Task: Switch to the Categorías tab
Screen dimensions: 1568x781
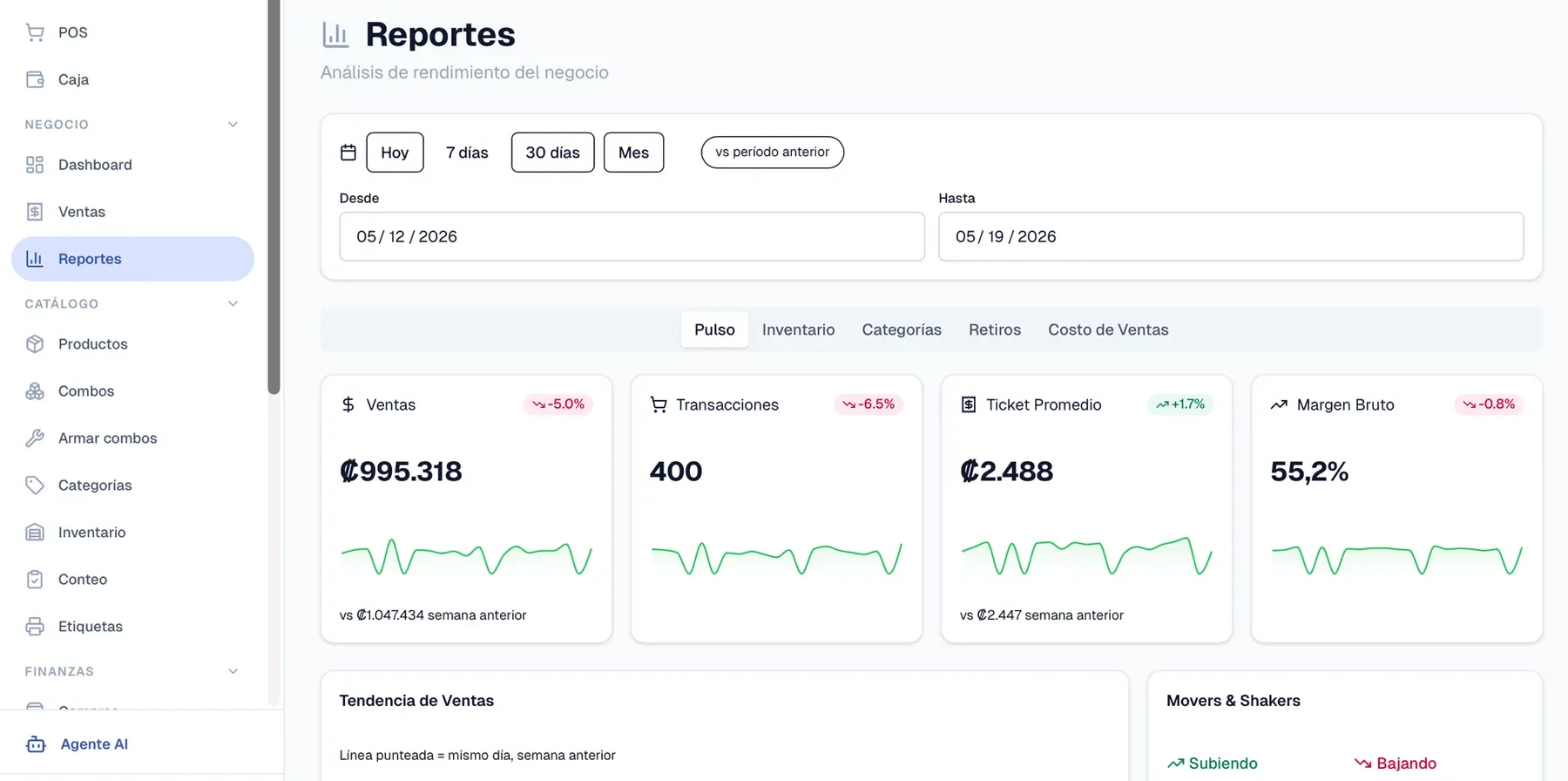Action: pyautogui.click(x=902, y=329)
